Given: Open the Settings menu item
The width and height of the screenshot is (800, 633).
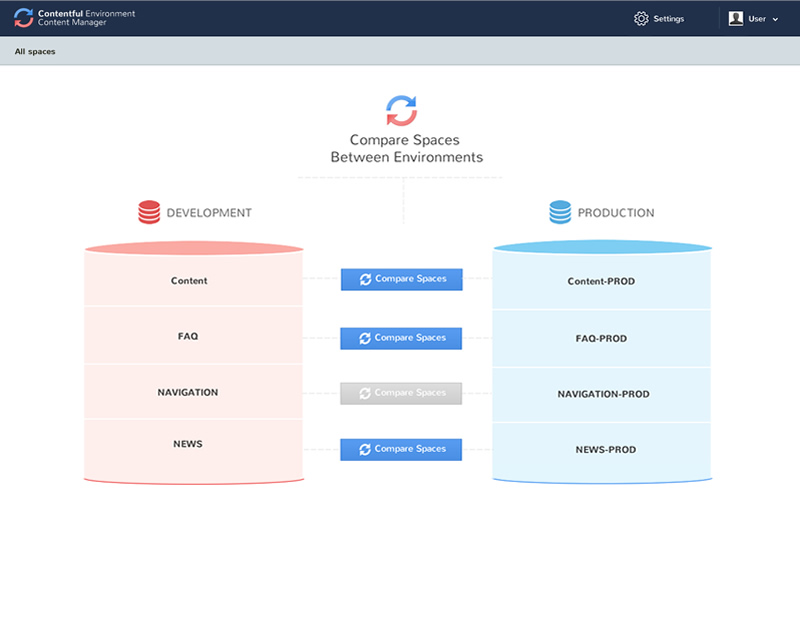Looking at the screenshot, I should (x=668, y=19).
